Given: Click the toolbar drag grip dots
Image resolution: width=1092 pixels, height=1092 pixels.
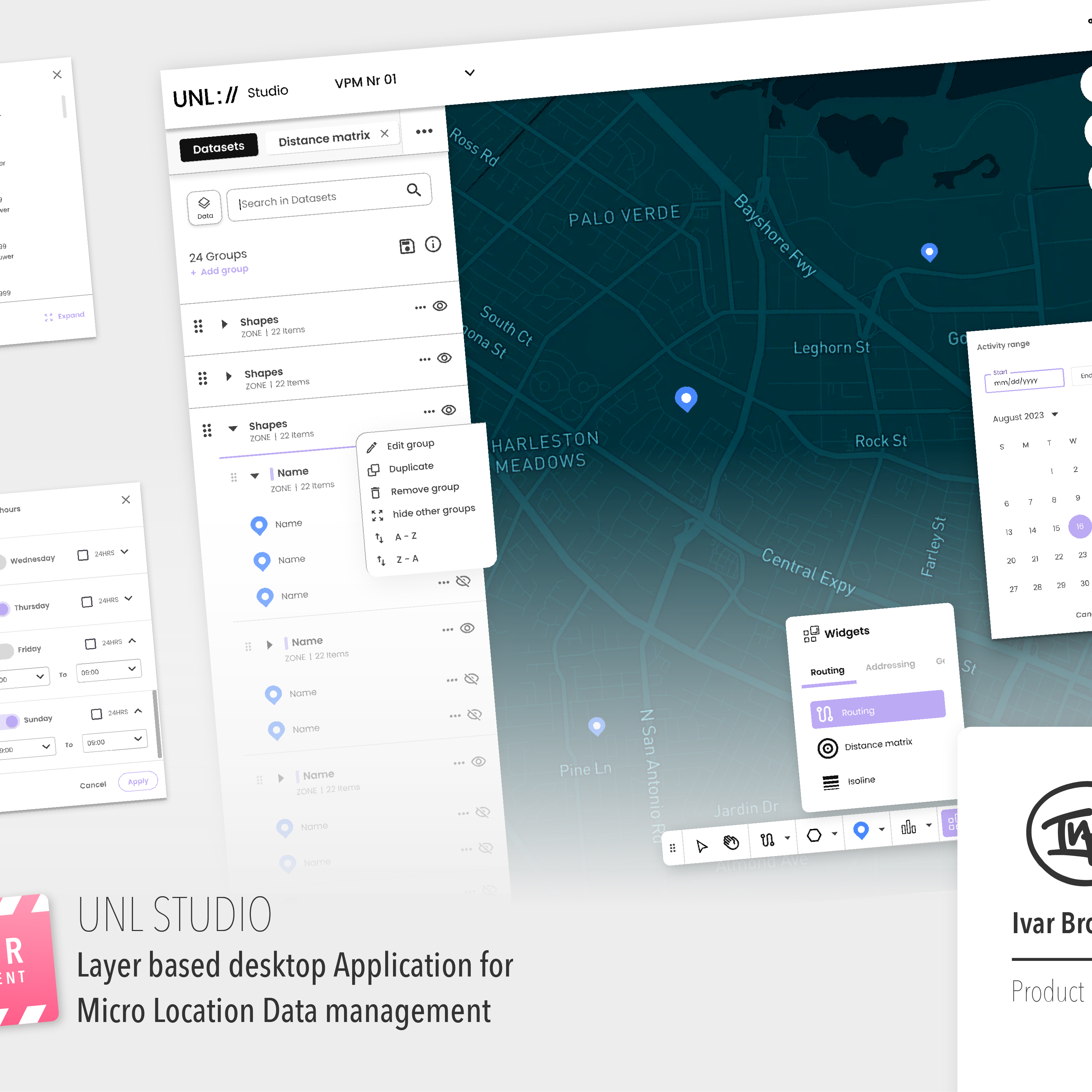Looking at the screenshot, I should 673,848.
